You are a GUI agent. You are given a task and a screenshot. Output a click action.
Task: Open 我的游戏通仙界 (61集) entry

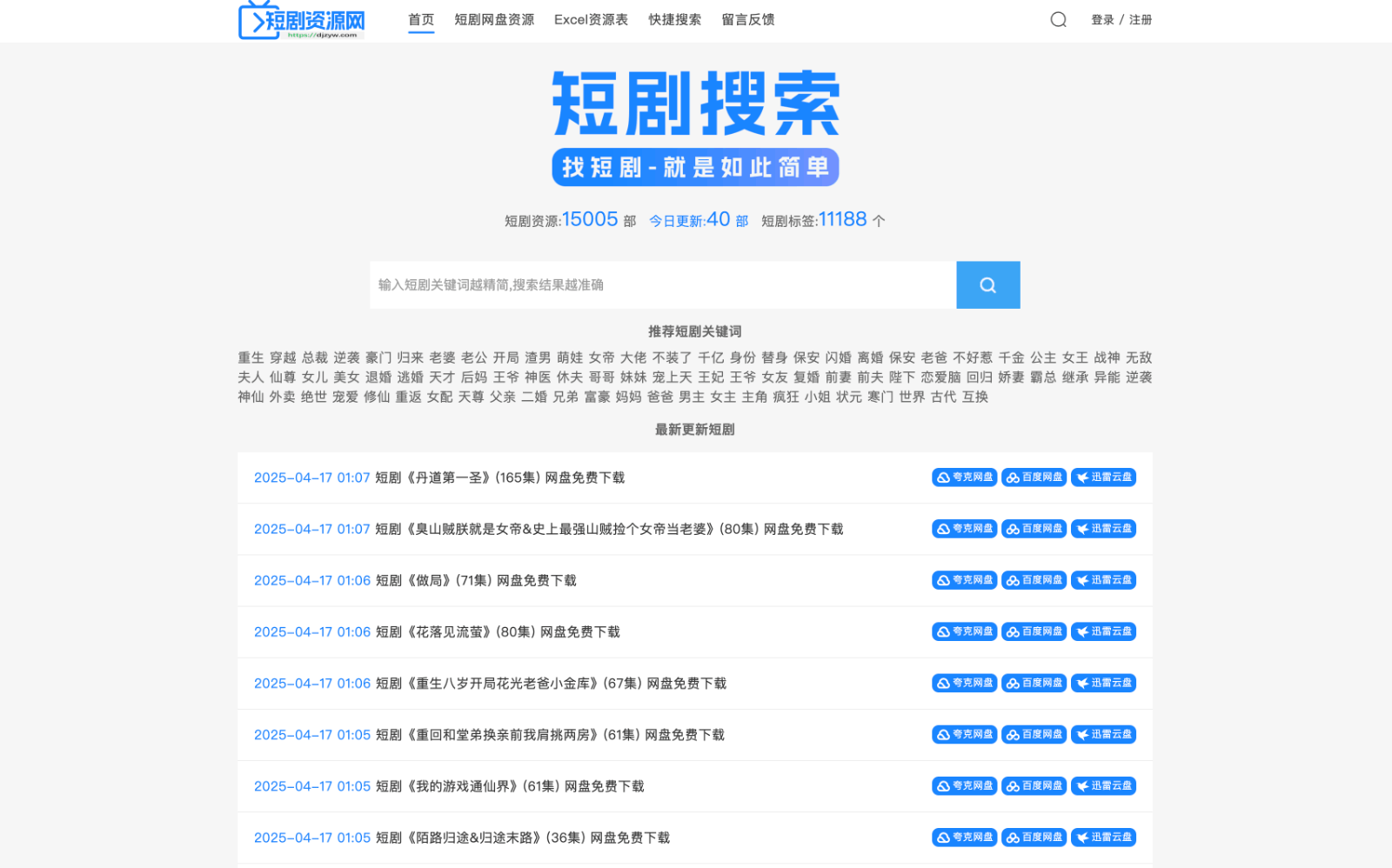coord(510,786)
